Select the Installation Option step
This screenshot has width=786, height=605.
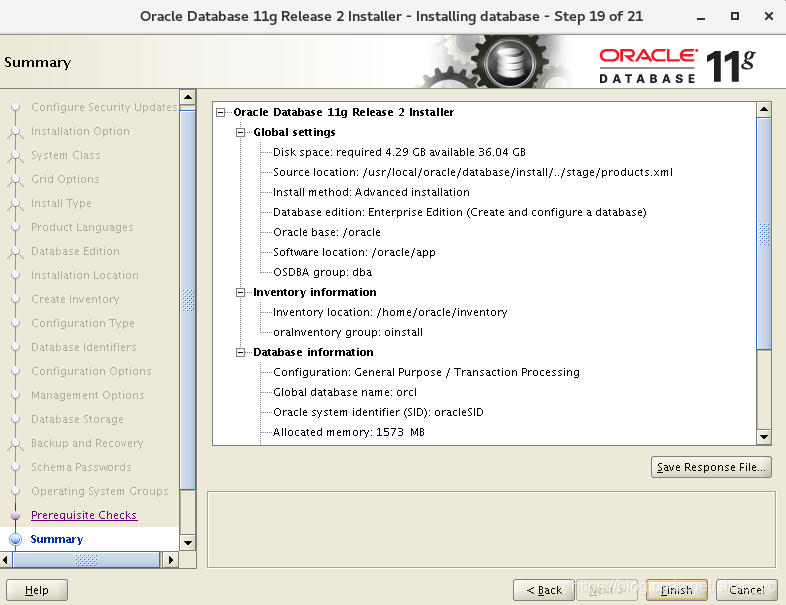[80, 131]
